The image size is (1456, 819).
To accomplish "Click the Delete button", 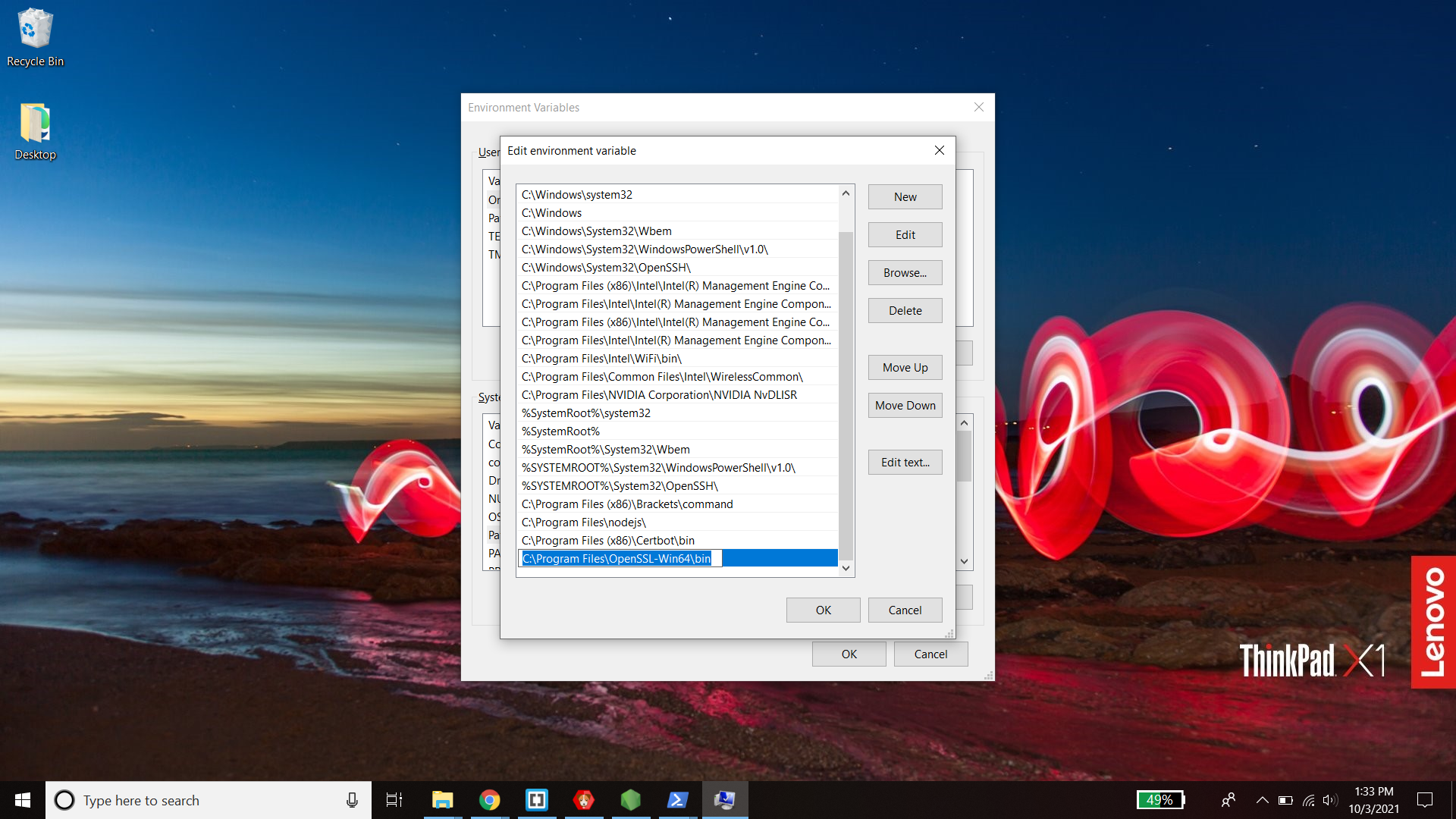I will point(905,311).
